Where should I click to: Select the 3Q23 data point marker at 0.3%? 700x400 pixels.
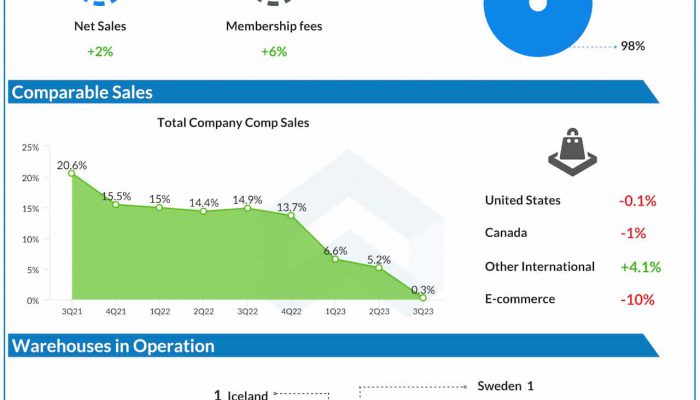[x=423, y=298]
